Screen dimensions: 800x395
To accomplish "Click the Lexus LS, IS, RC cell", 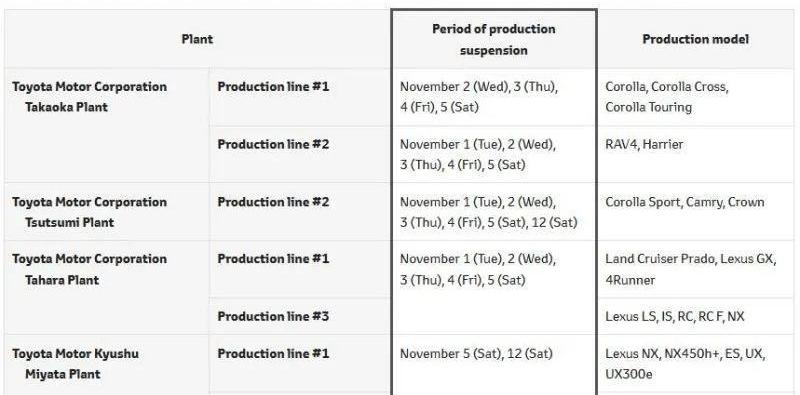I will pyautogui.click(x=695, y=316).
